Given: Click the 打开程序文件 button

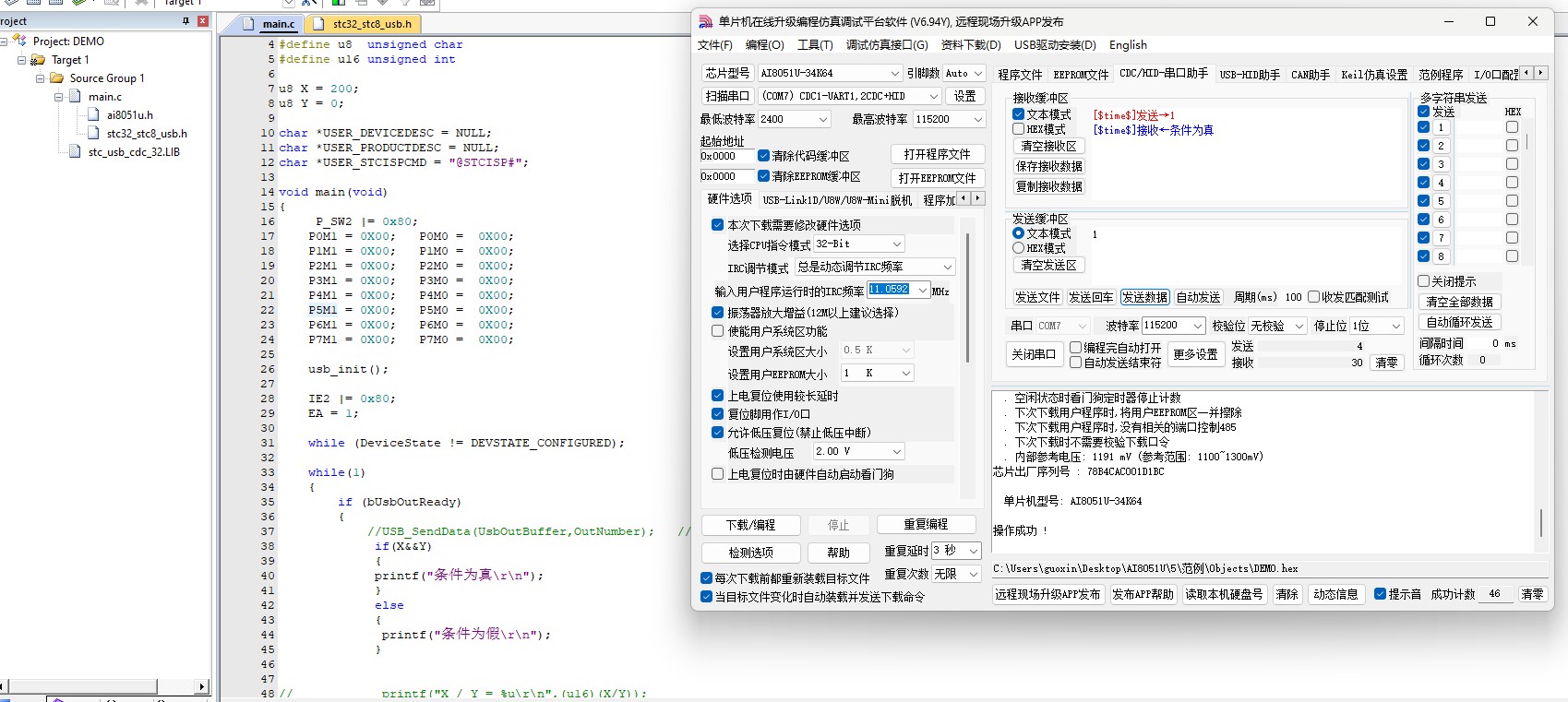Looking at the screenshot, I should (937, 154).
